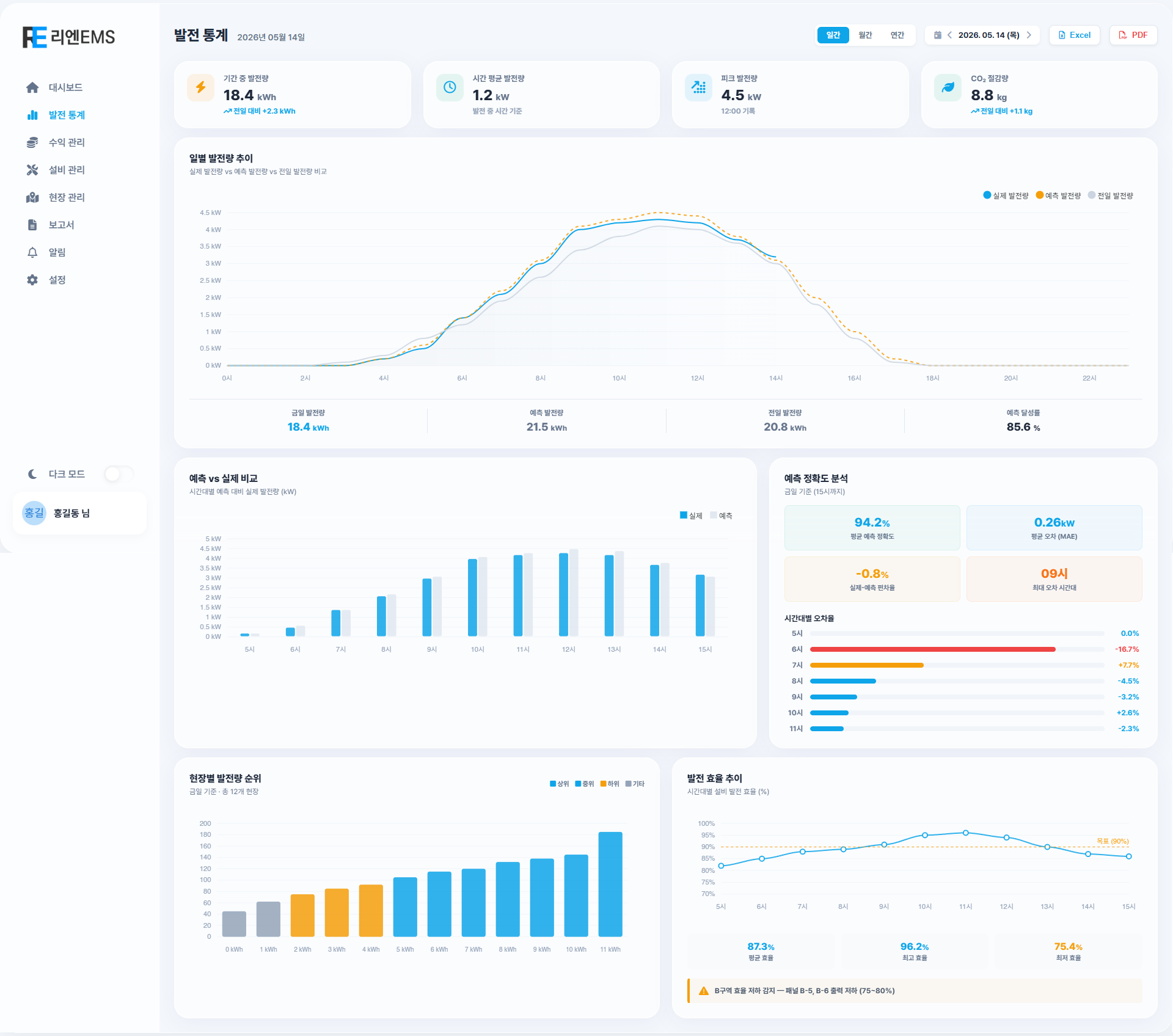Go to next date with right chevron

(1029, 35)
